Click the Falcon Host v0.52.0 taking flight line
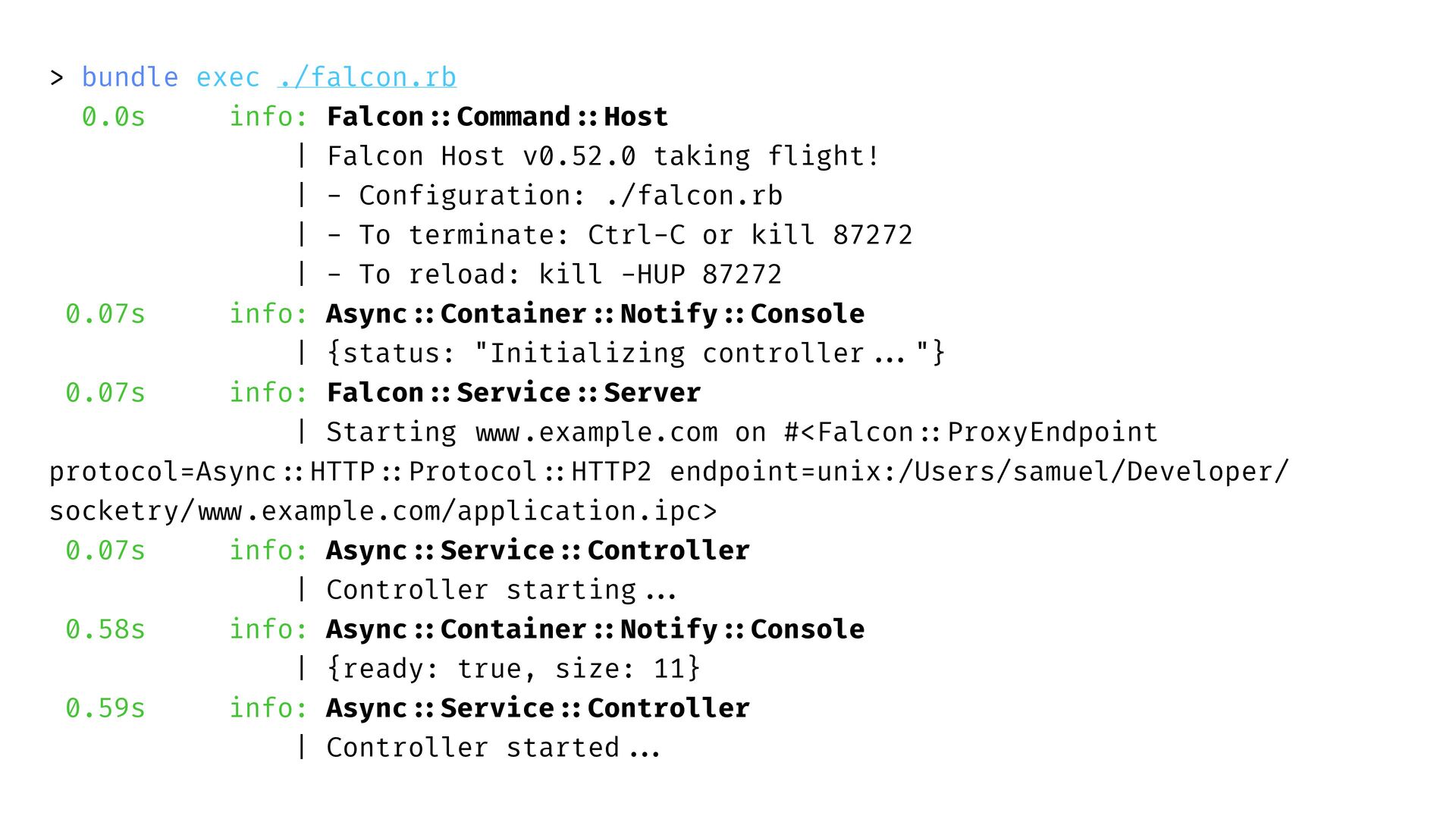 (x=603, y=156)
